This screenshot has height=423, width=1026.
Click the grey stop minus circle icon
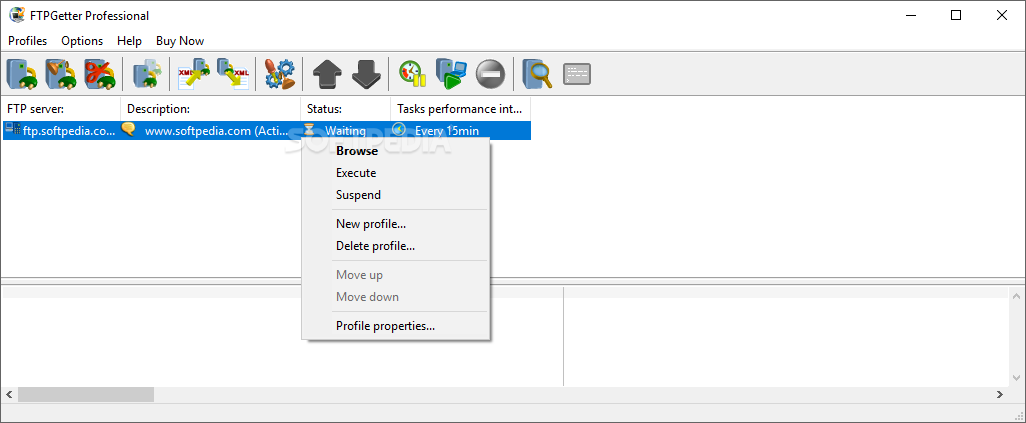490,74
